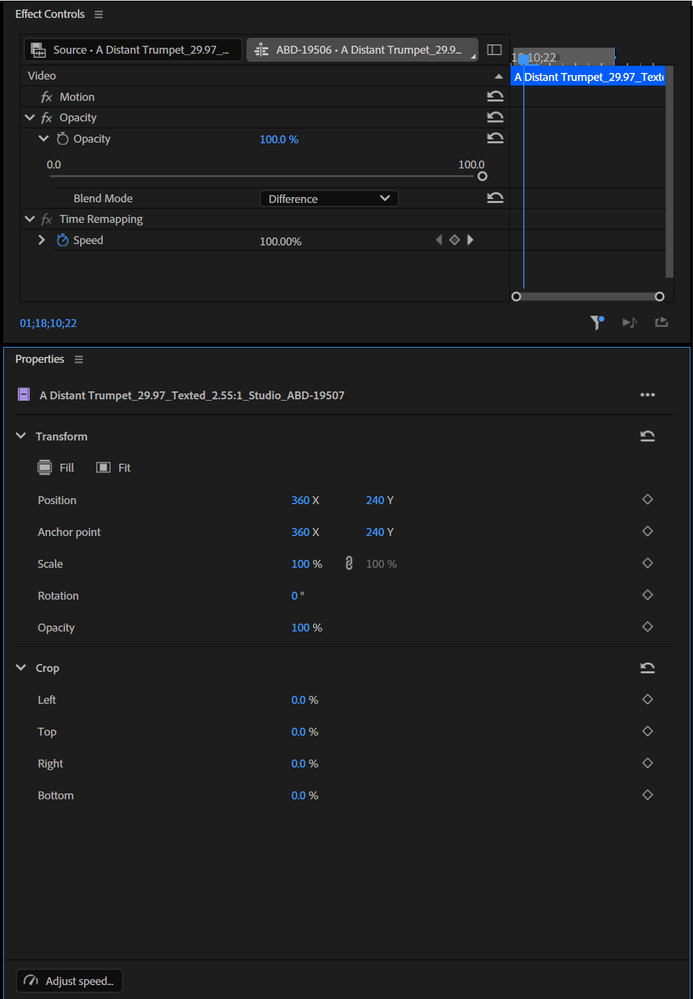
Task: Switch to ABD-19506 sequence clip tab
Action: 362,50
